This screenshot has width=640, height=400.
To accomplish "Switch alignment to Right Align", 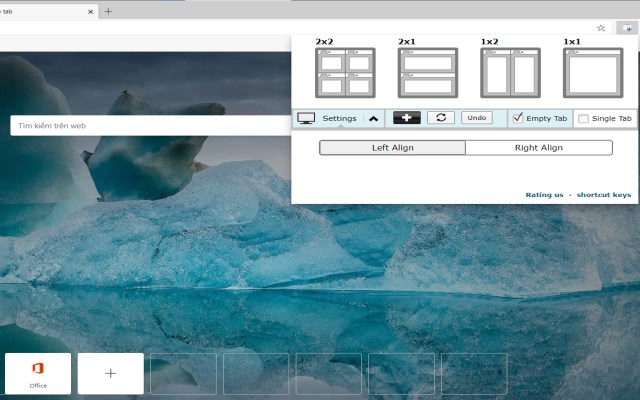I will [x=539, y=148].
